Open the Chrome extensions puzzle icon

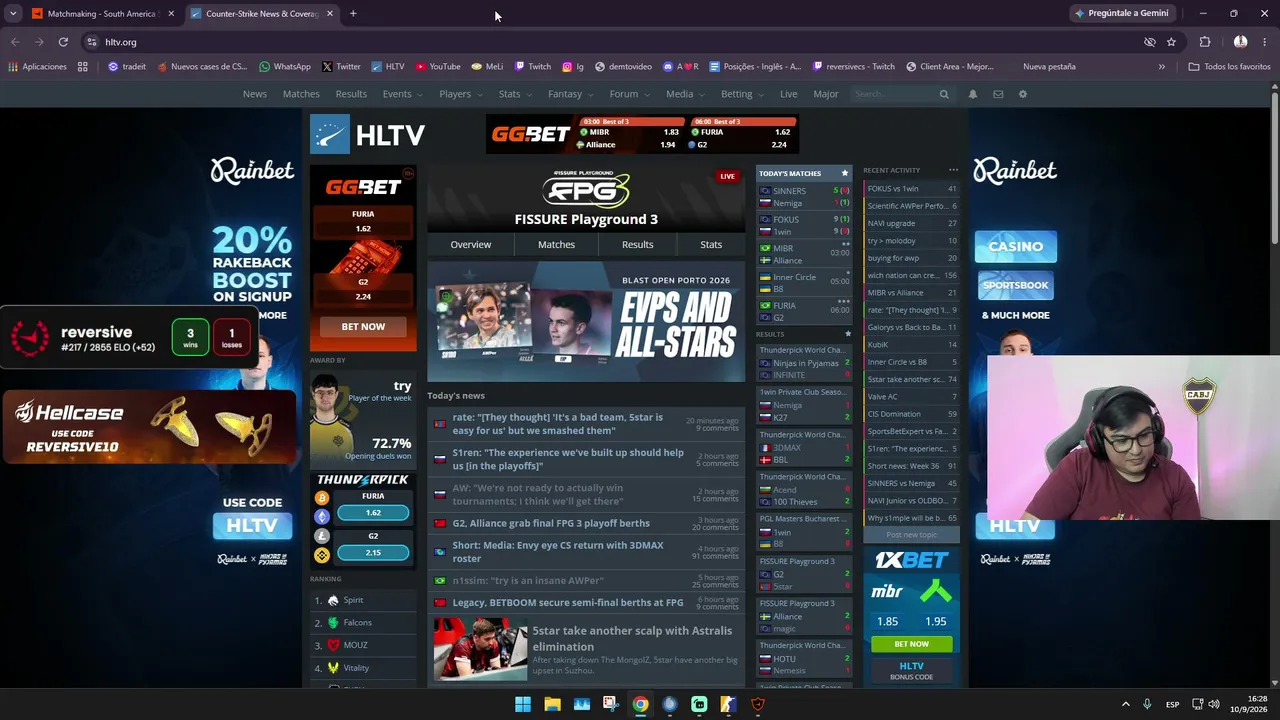[x=1205, y=42]
